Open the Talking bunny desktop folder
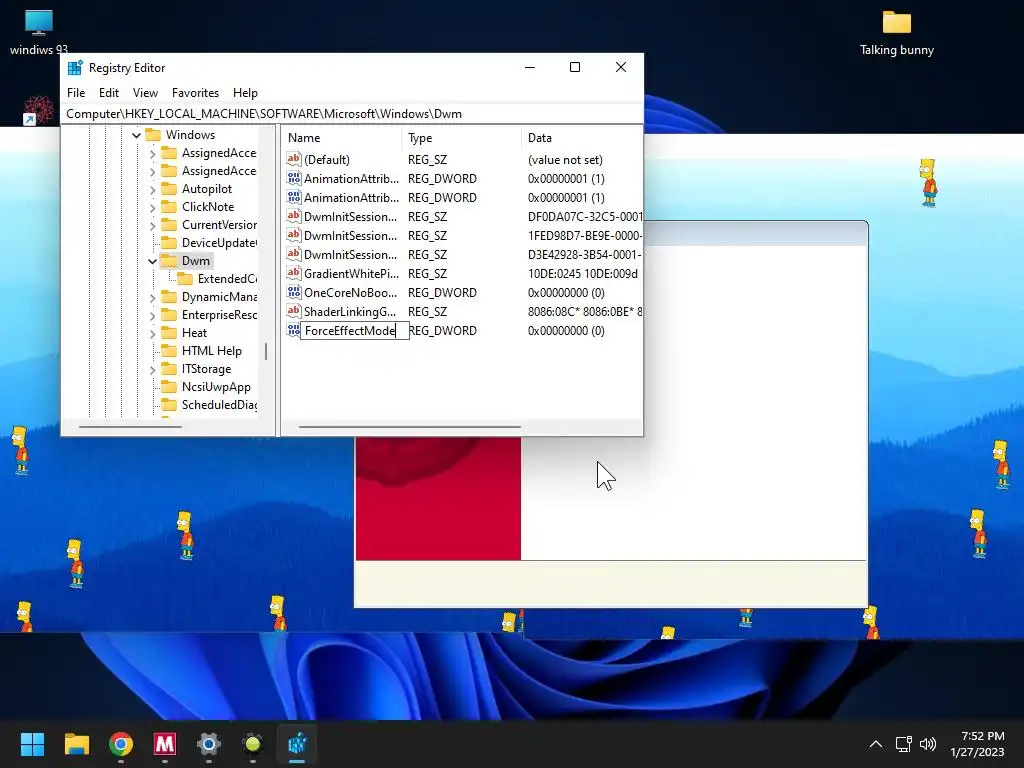 click(x=897, y=33)
